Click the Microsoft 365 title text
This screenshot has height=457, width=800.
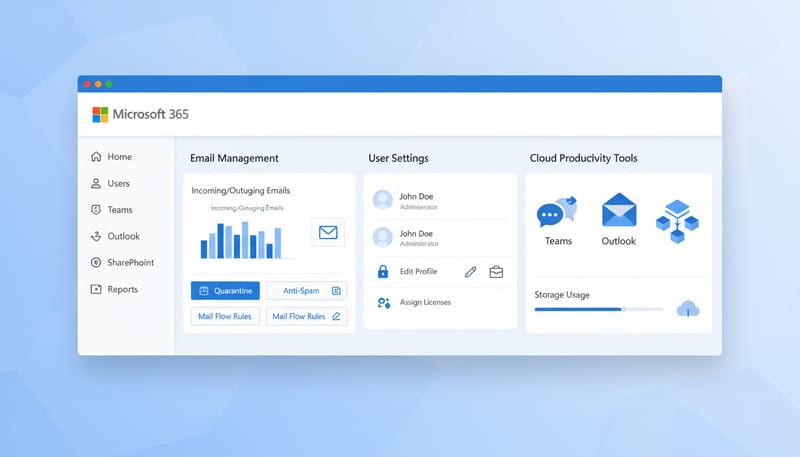coord(151,114)
